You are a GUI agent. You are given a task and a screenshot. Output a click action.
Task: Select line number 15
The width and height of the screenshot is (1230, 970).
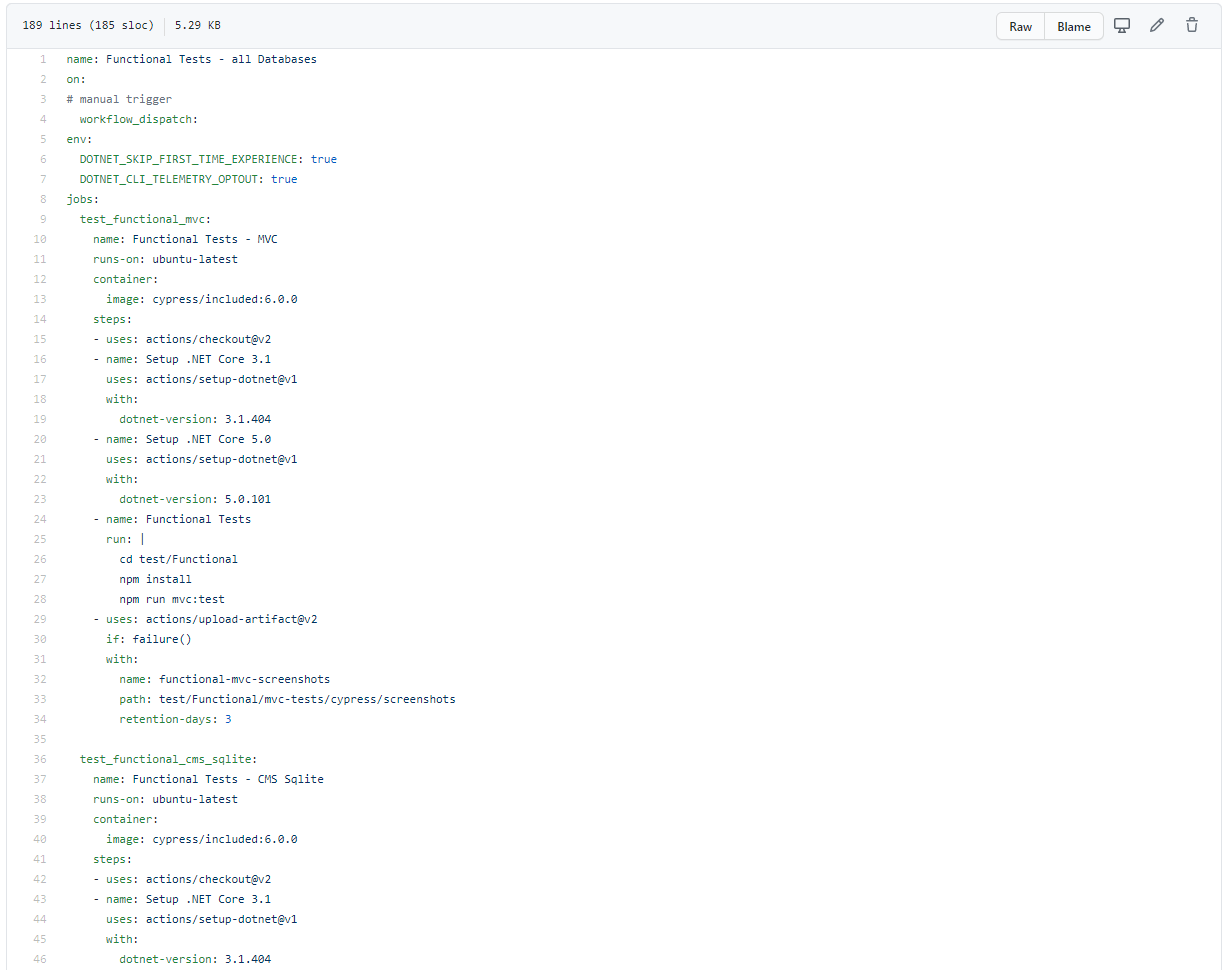[x=40, y=339]
